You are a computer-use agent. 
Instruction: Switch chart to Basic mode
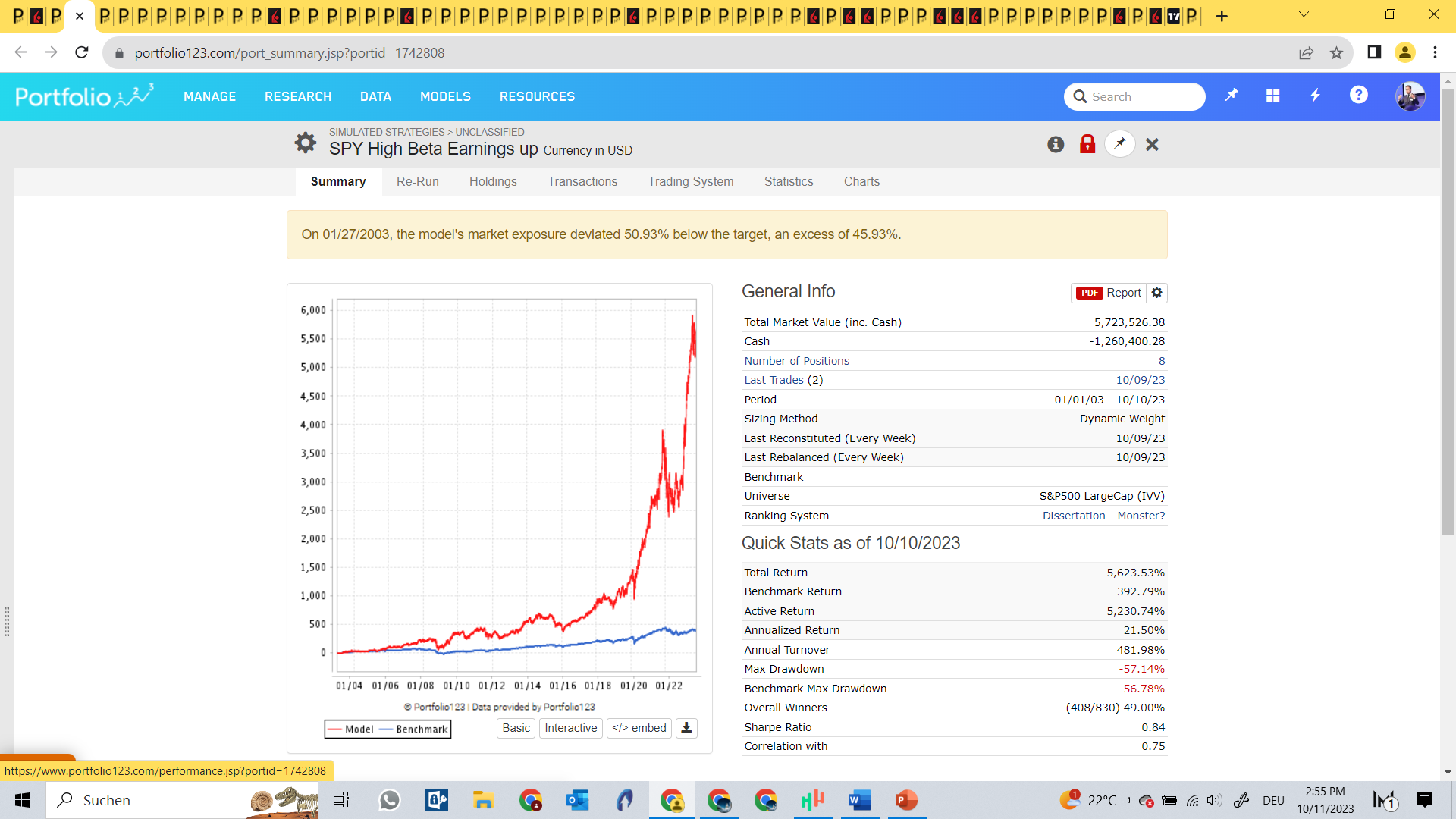click(x=516, y=728)
